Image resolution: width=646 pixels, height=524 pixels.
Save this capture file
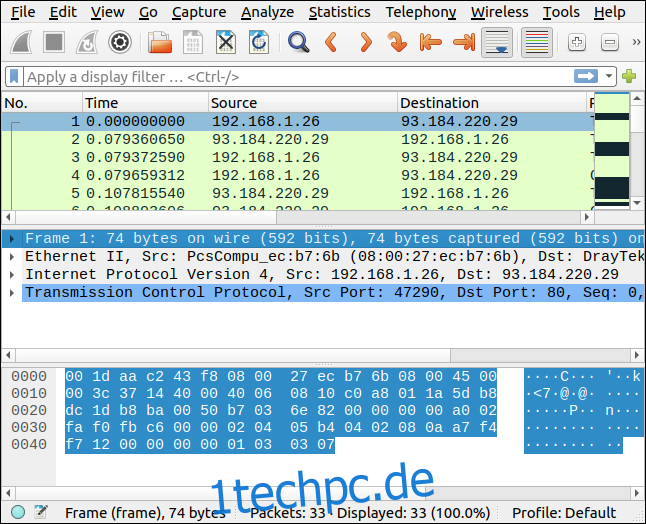click(x=193, y=42)
